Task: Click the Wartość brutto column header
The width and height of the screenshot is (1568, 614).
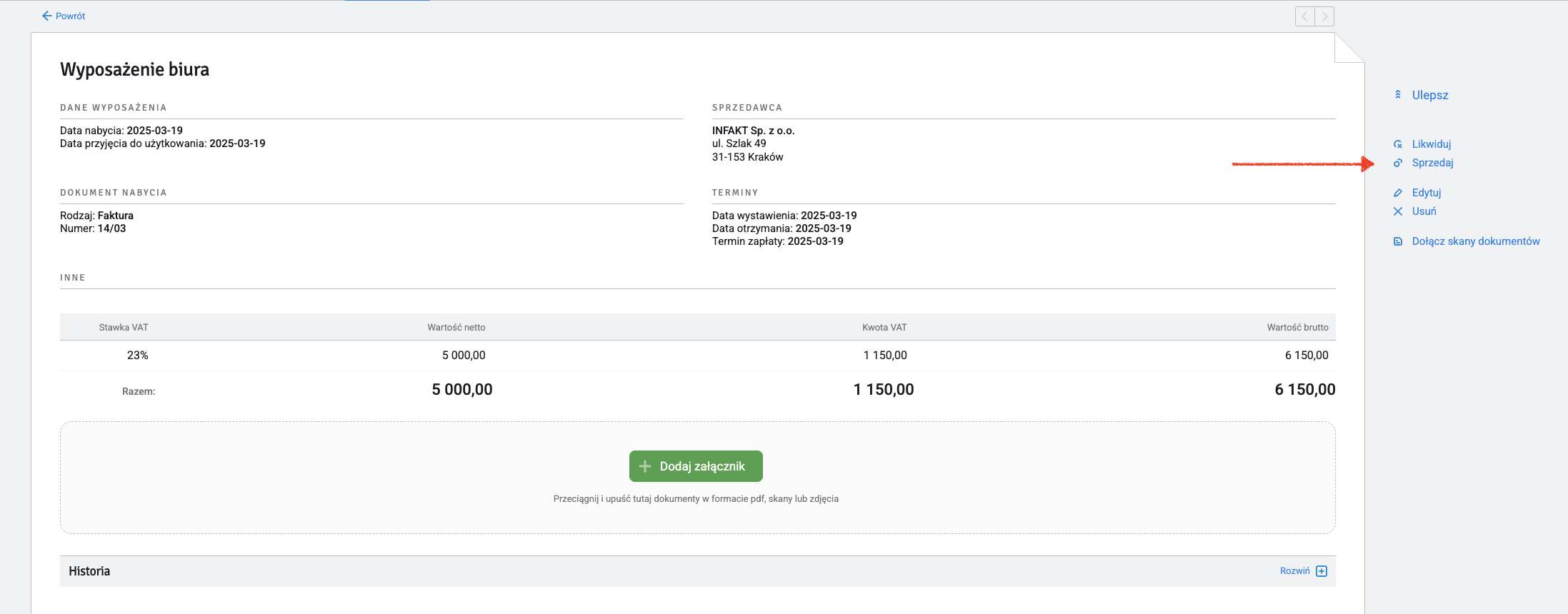Action: 1297,328
